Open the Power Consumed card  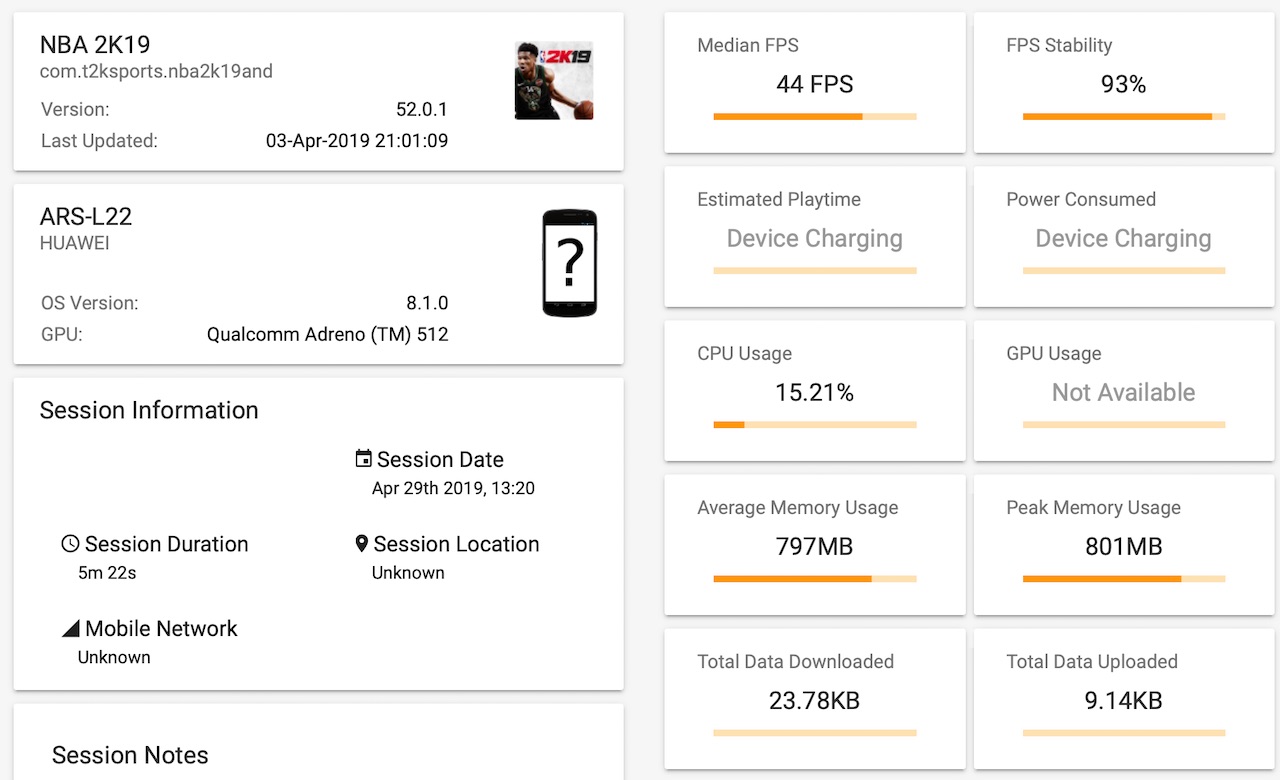point(1124,237)
